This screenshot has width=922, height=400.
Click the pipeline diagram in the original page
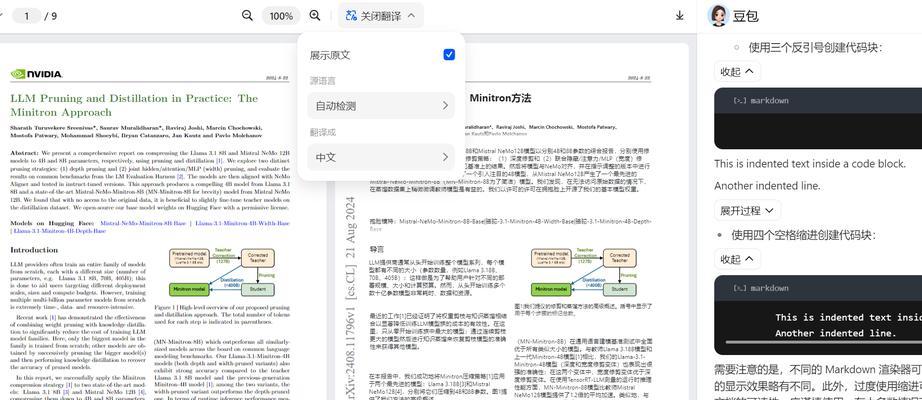[x=222, y=273]
